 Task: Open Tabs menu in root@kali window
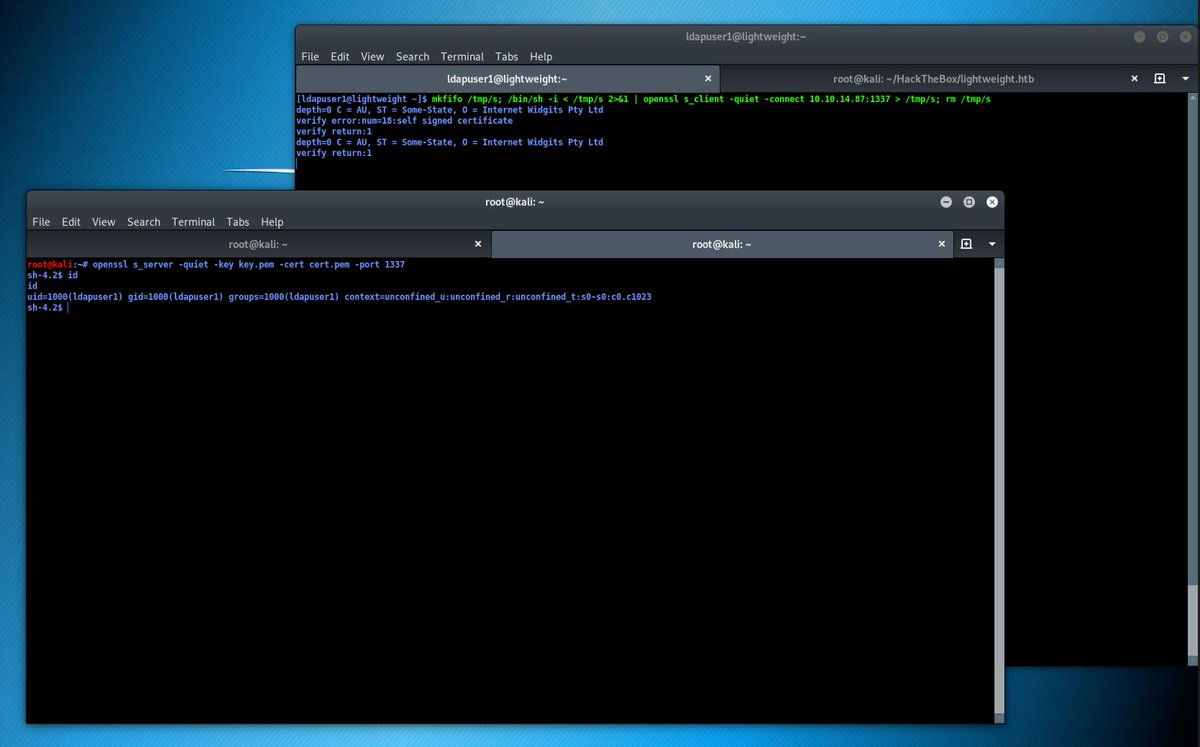[x=238, y=222]
